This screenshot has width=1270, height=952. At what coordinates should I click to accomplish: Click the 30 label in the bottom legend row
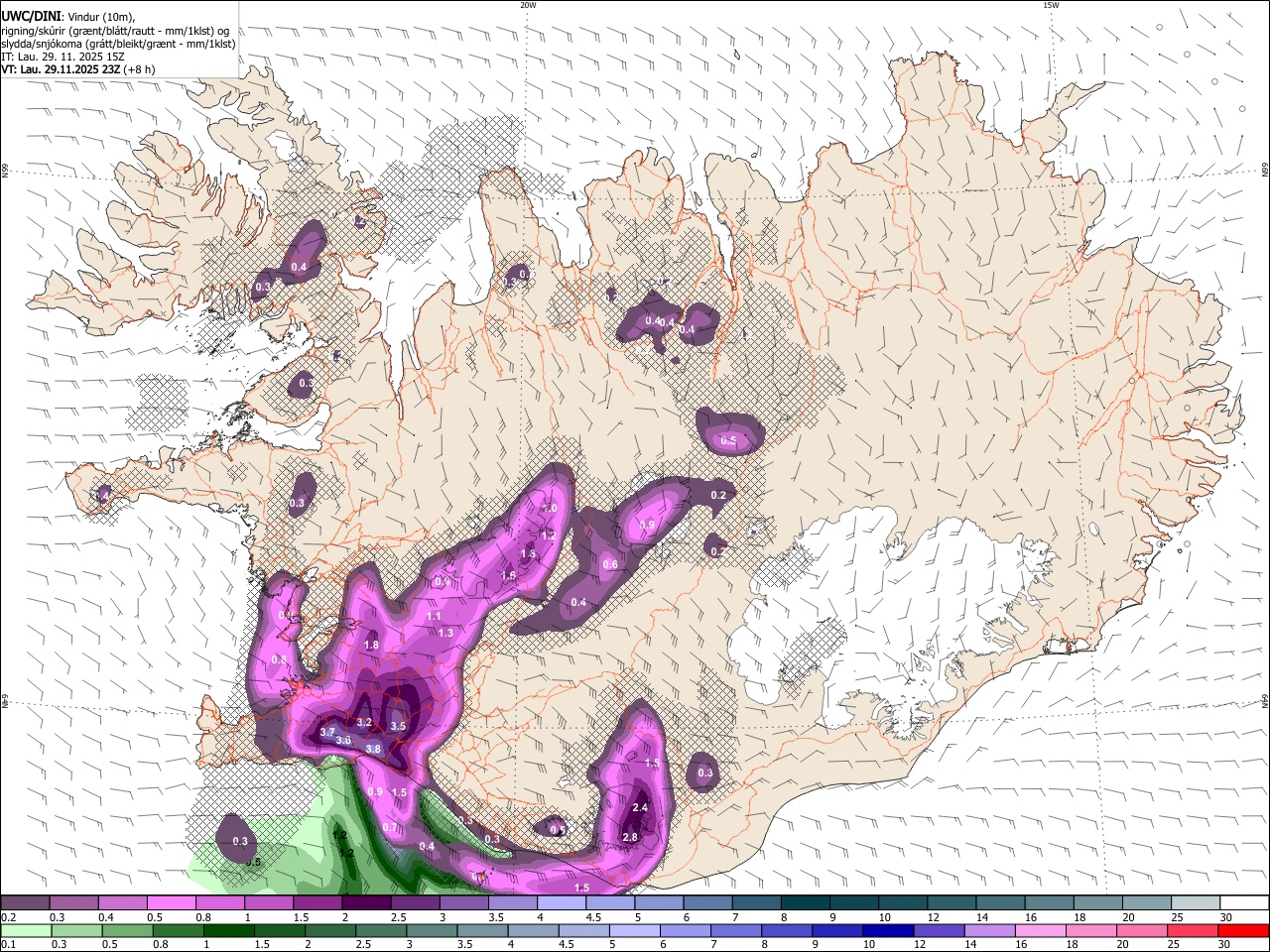pos(1224,945)
